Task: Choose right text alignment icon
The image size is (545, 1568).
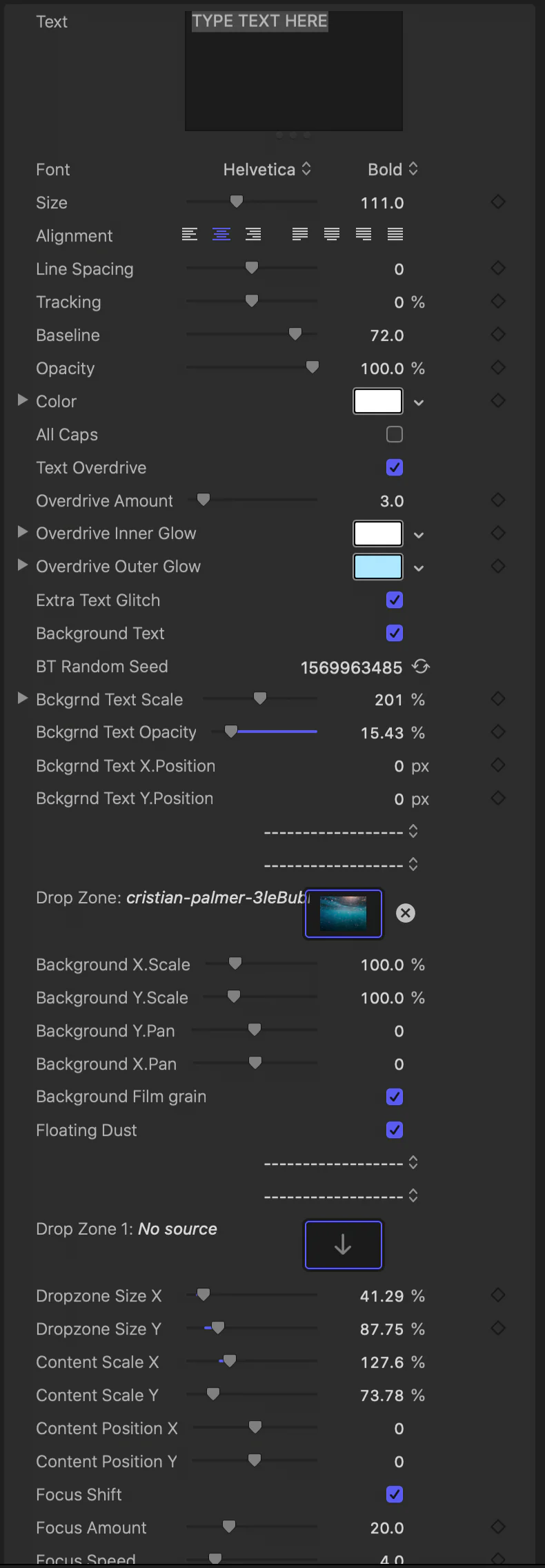Action: point(253,235)
